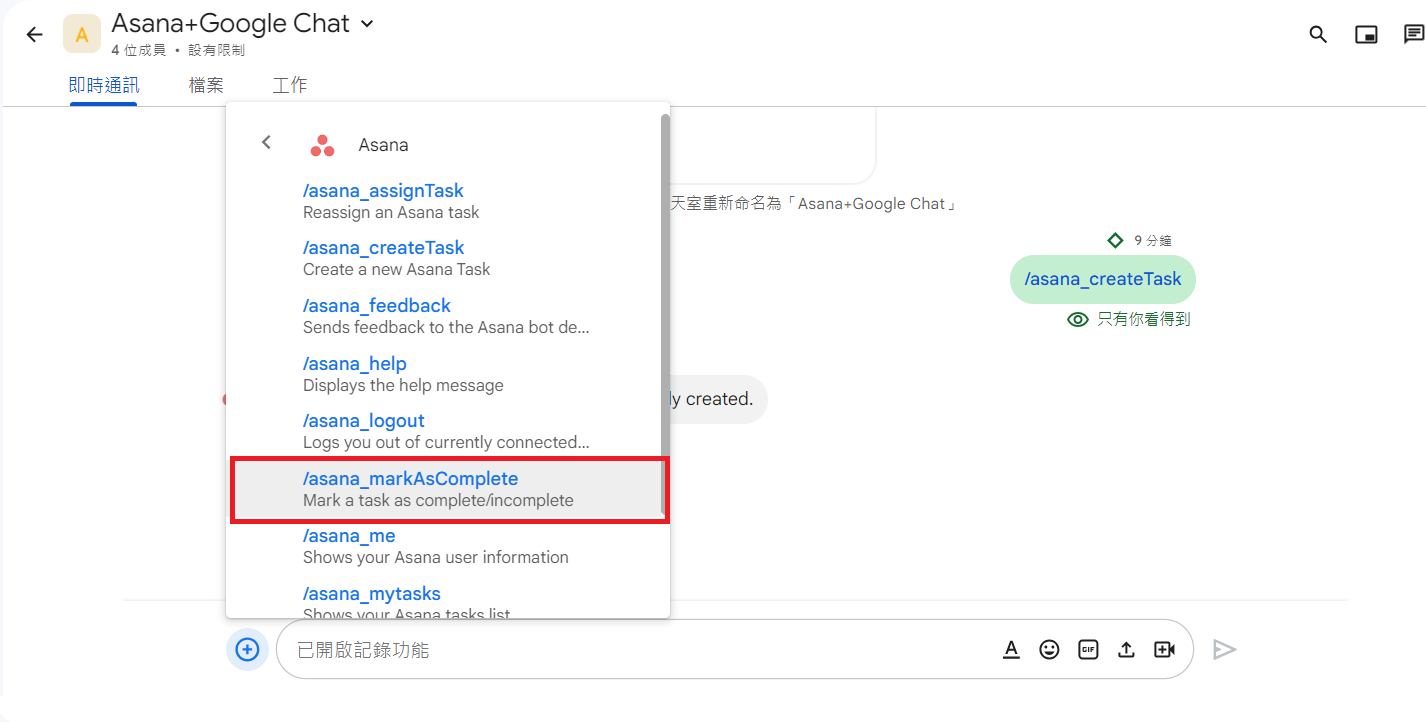Click the green diamond icon near 9 分鐘
Image resolution: width=1426 pixels, height=722 pixels.
coord(1115,240)
